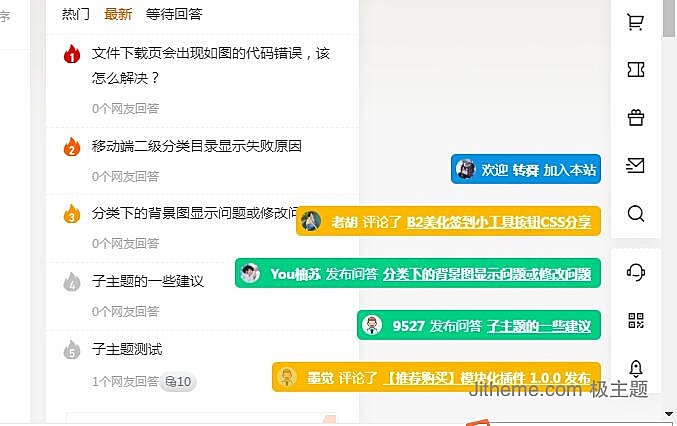Open the customer service headset icon
Image resolution: width=677 pixels, height=426 pixels.
coord(636,272)
